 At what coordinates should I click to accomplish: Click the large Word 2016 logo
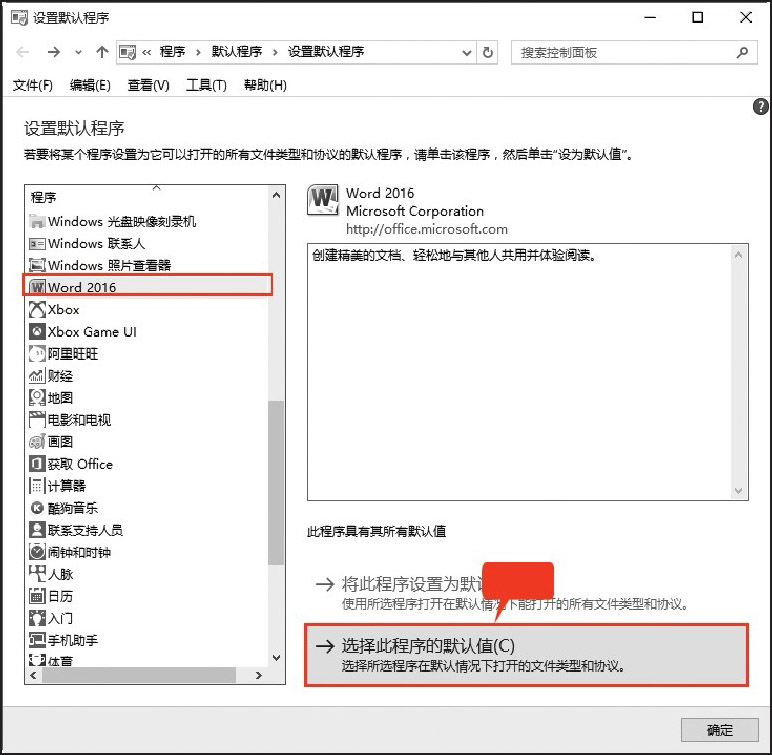click(322, 200)
